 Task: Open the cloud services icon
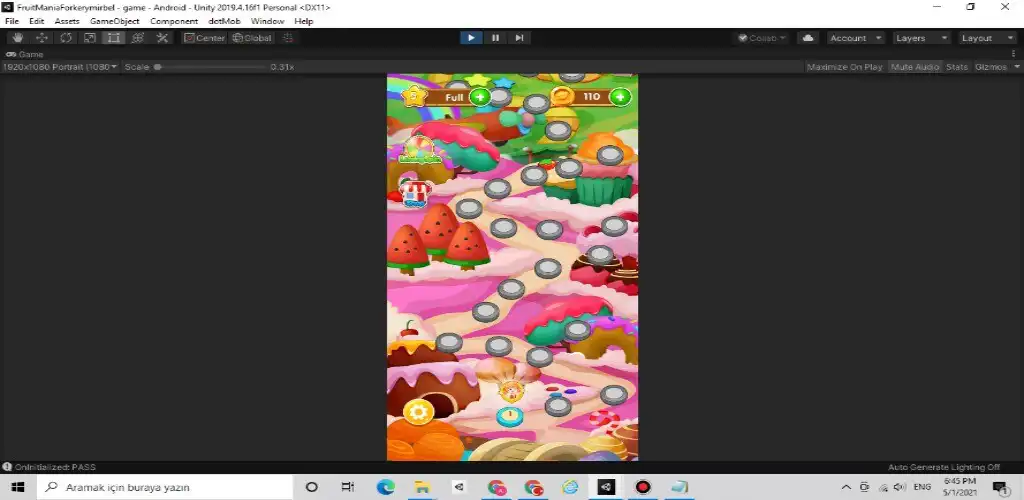808,38
